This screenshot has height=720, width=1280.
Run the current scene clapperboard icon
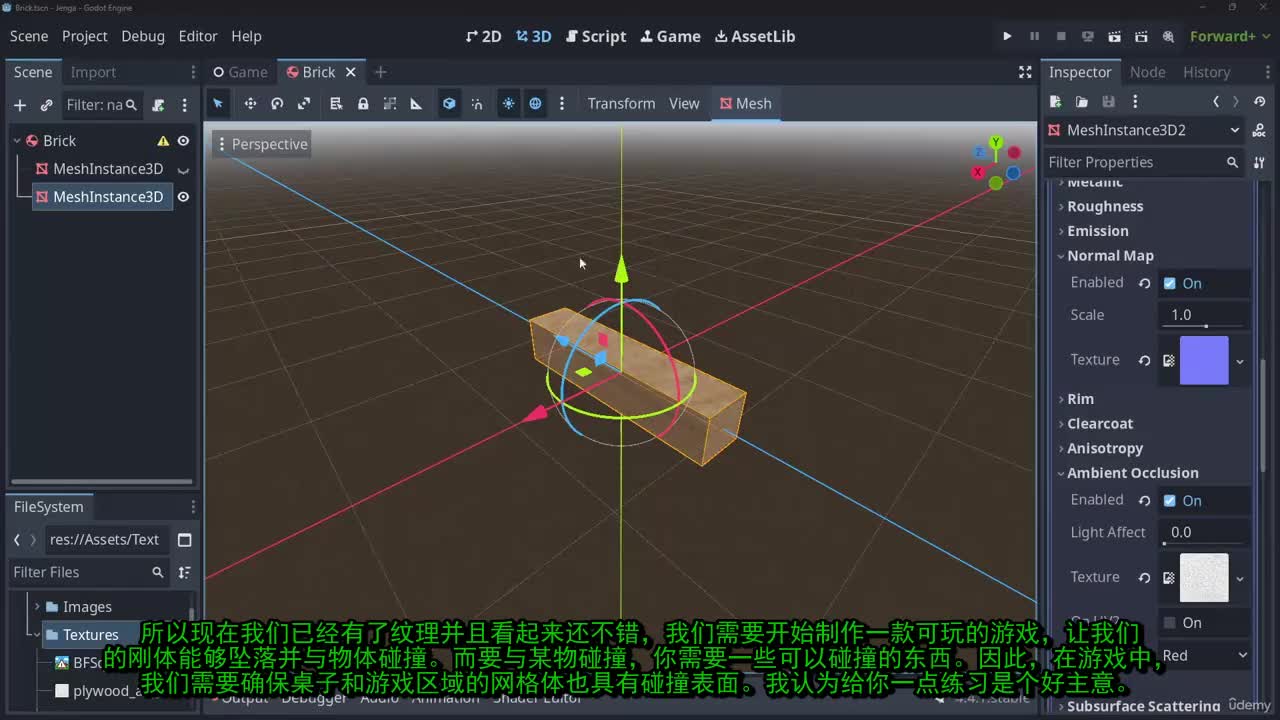click(x=1115, y=36)
